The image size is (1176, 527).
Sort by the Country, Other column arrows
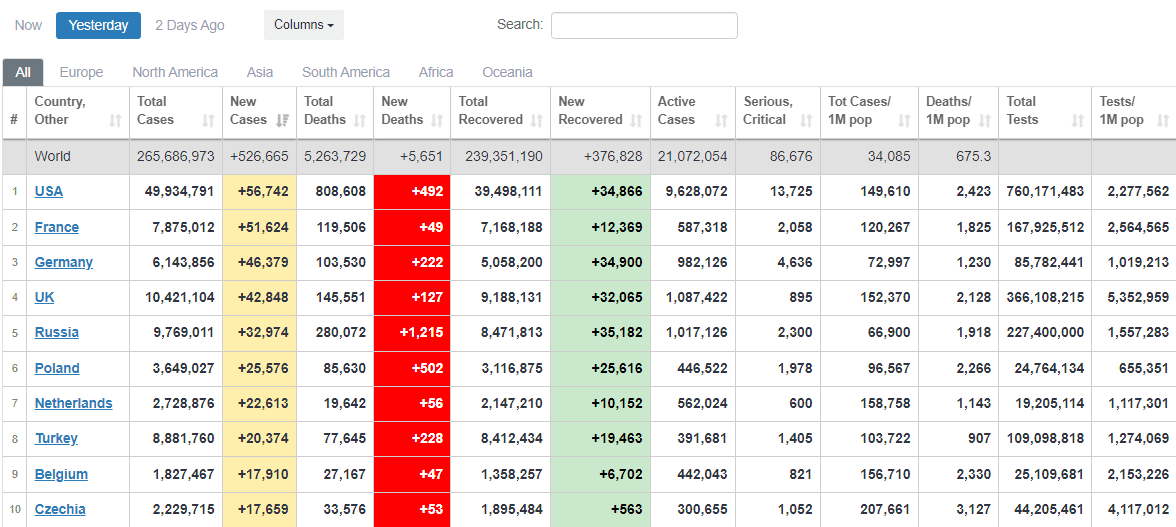pos(115,120)
